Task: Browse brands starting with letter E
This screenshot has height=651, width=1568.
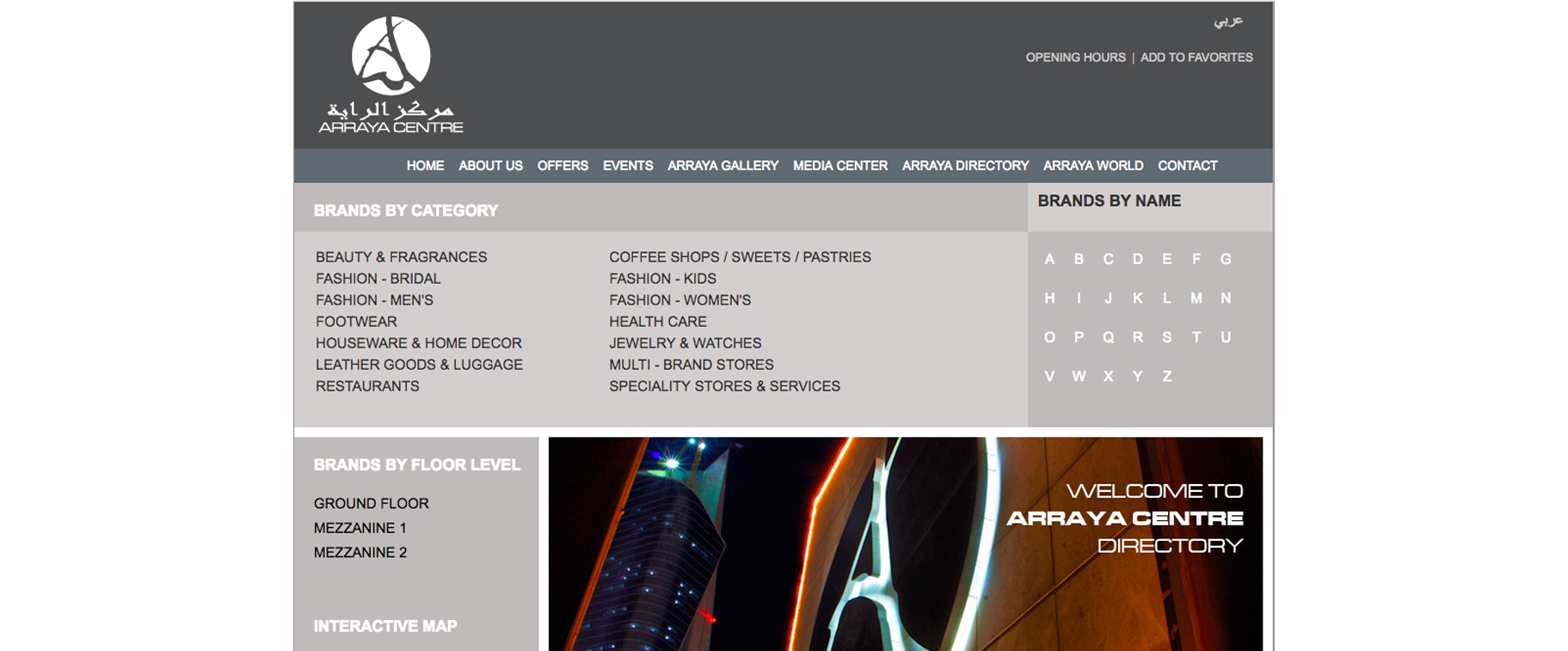Action: point(1166,259)
